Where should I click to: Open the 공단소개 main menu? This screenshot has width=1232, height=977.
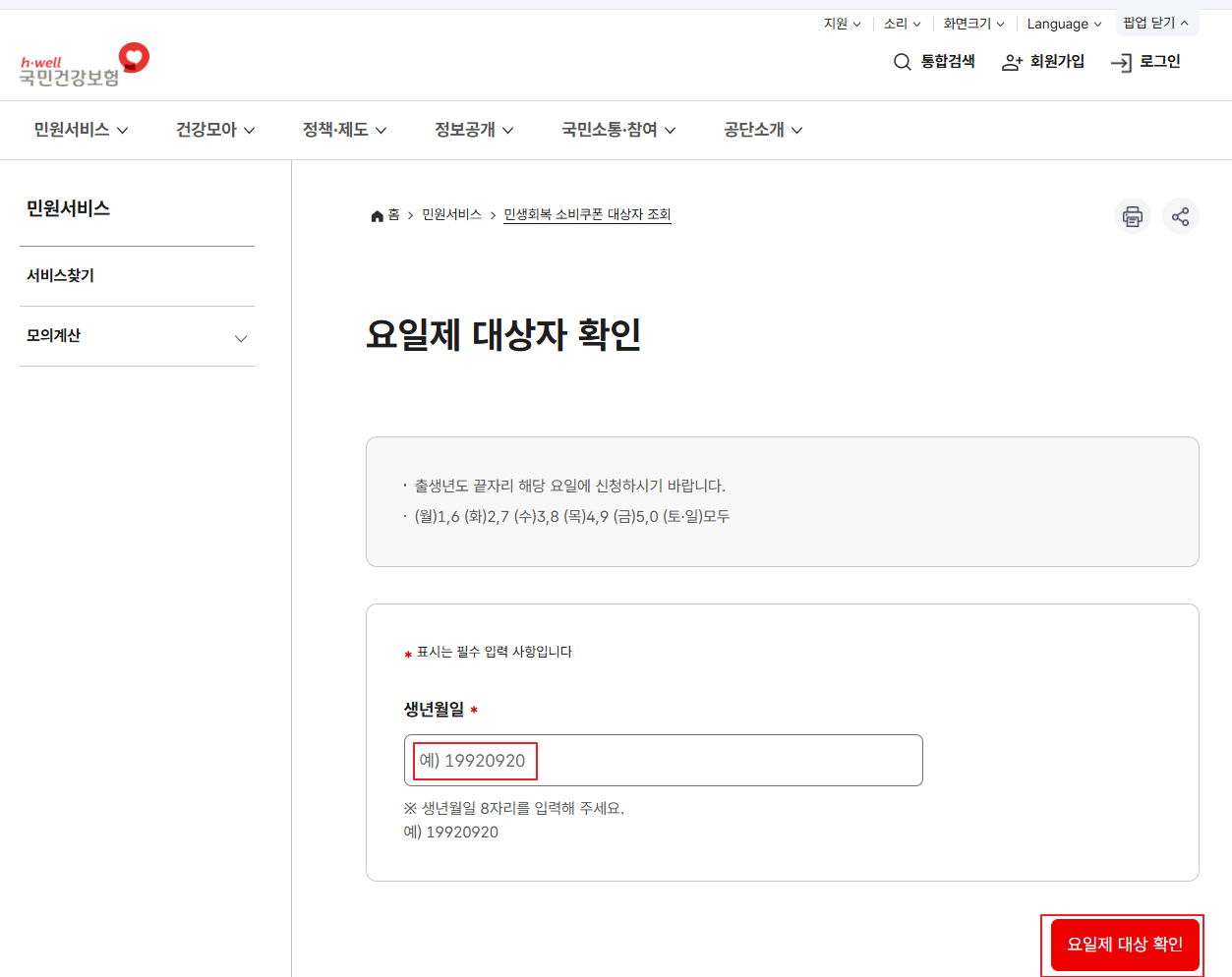tap(763, 130)
